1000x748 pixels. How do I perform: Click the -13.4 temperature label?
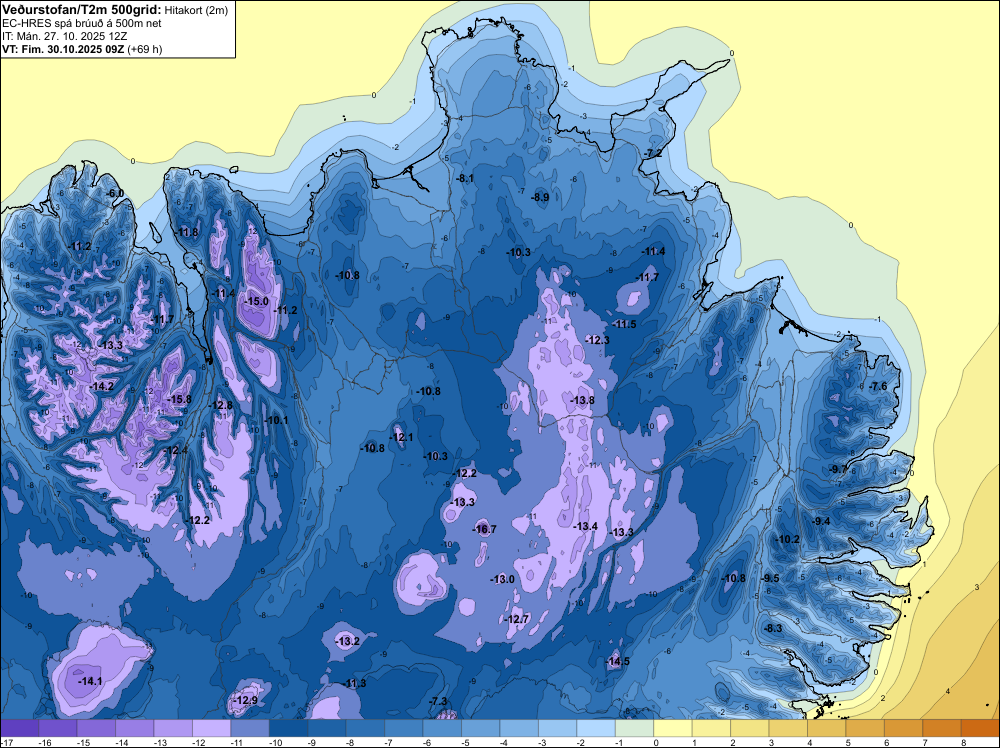click(x=585, y=526)
